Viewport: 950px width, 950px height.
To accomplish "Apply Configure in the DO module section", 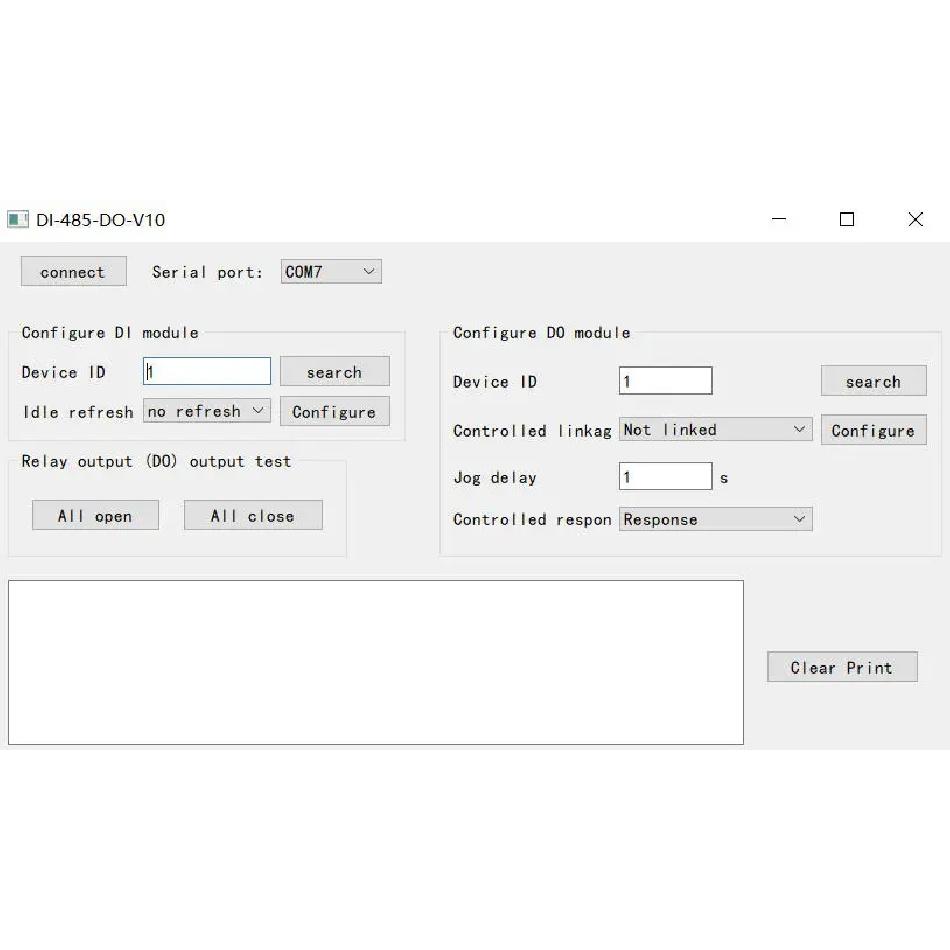I will coord(874,430).
